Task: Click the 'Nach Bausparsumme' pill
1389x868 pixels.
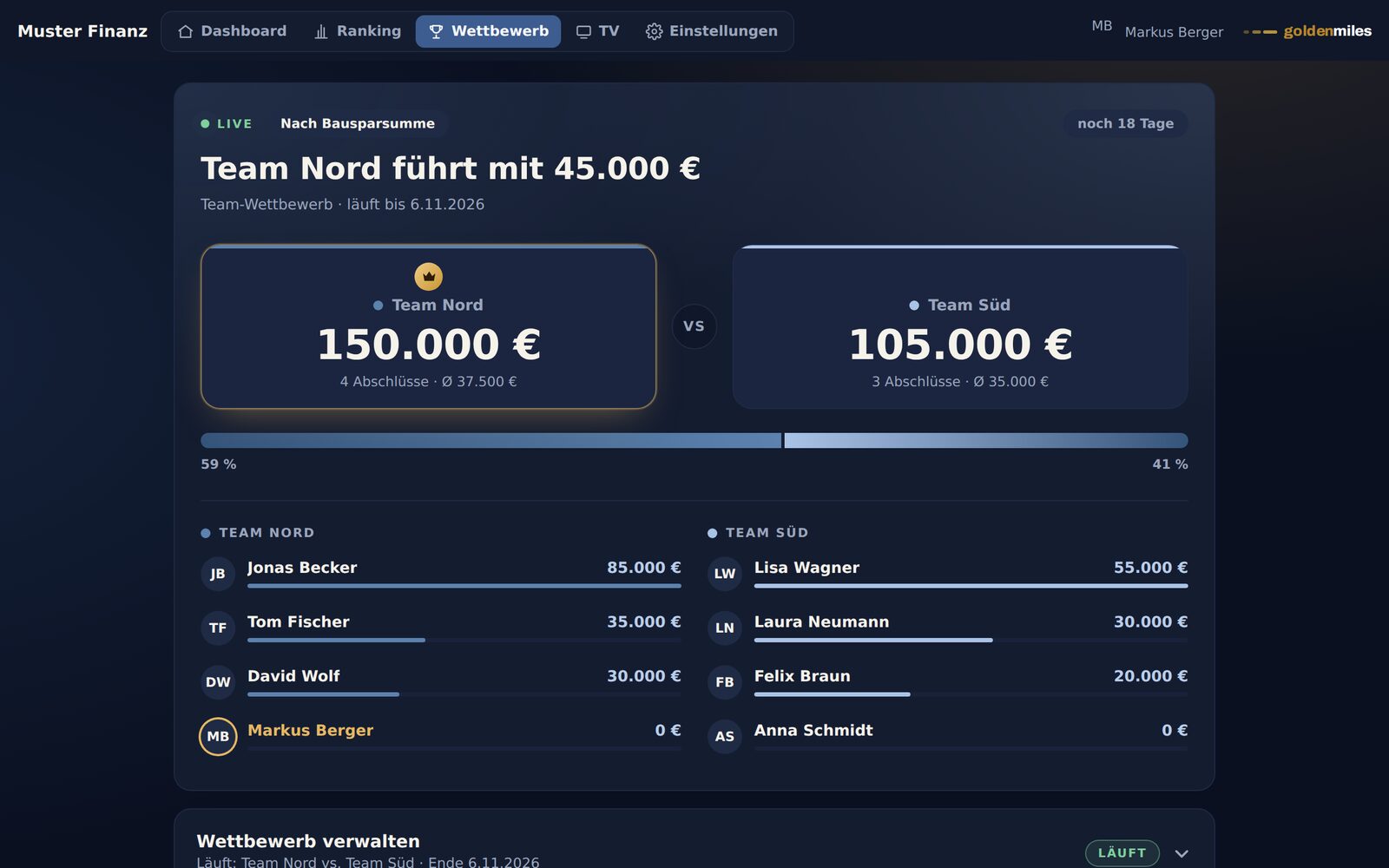Action: 358,123
